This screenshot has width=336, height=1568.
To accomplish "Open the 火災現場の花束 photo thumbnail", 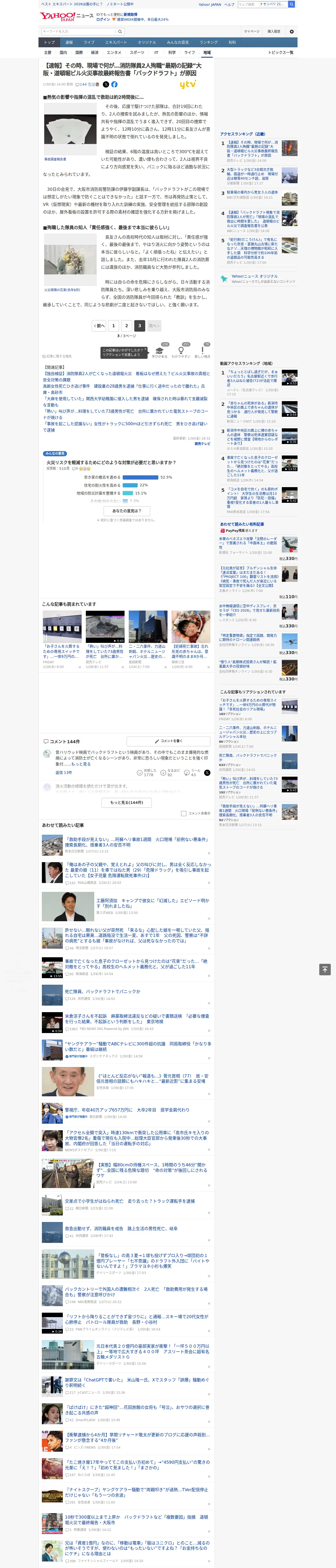I will point(70,260).
